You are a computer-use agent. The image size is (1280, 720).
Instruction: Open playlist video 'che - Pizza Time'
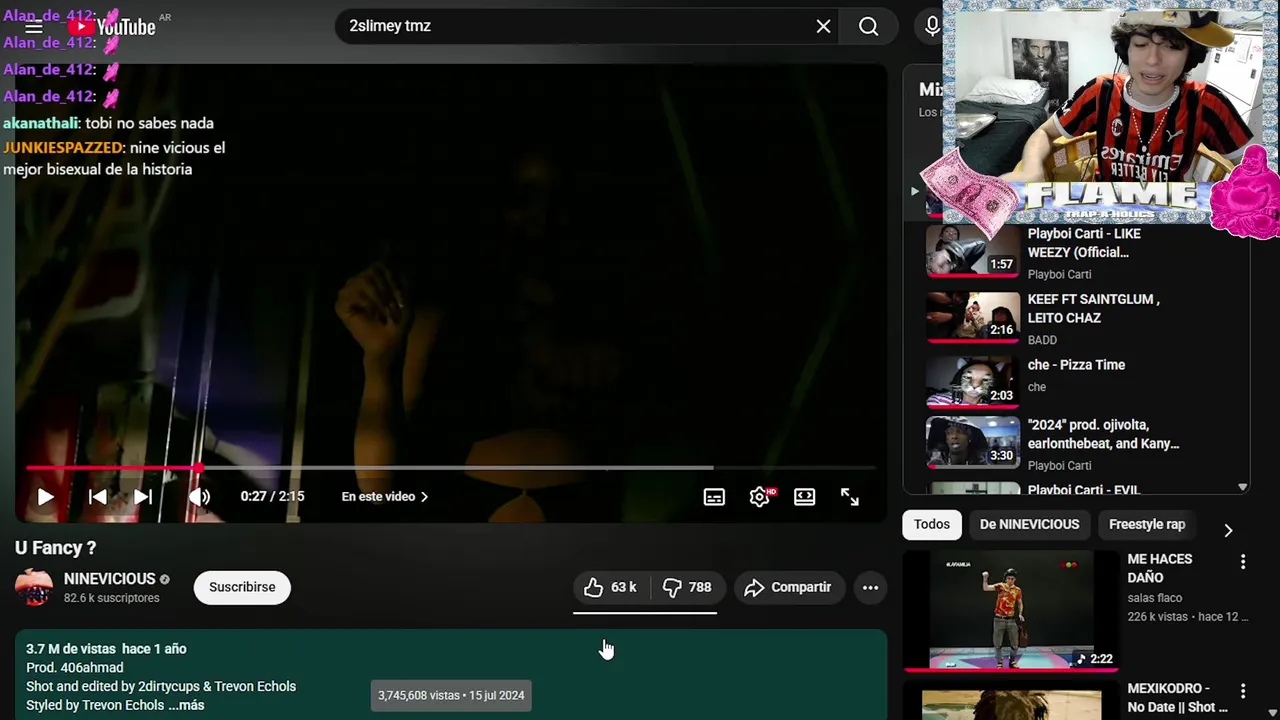1076,365
